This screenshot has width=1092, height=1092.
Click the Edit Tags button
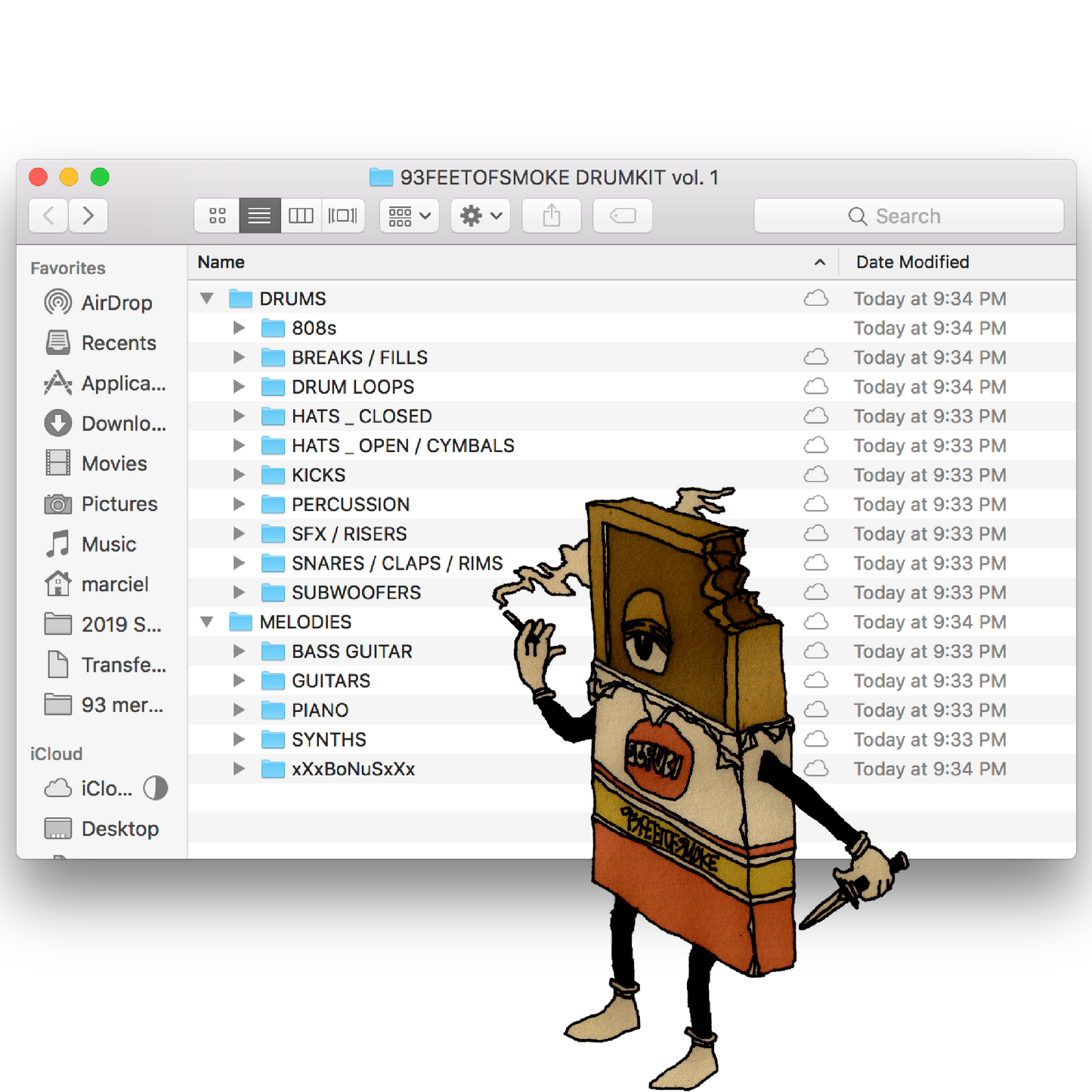623,216
